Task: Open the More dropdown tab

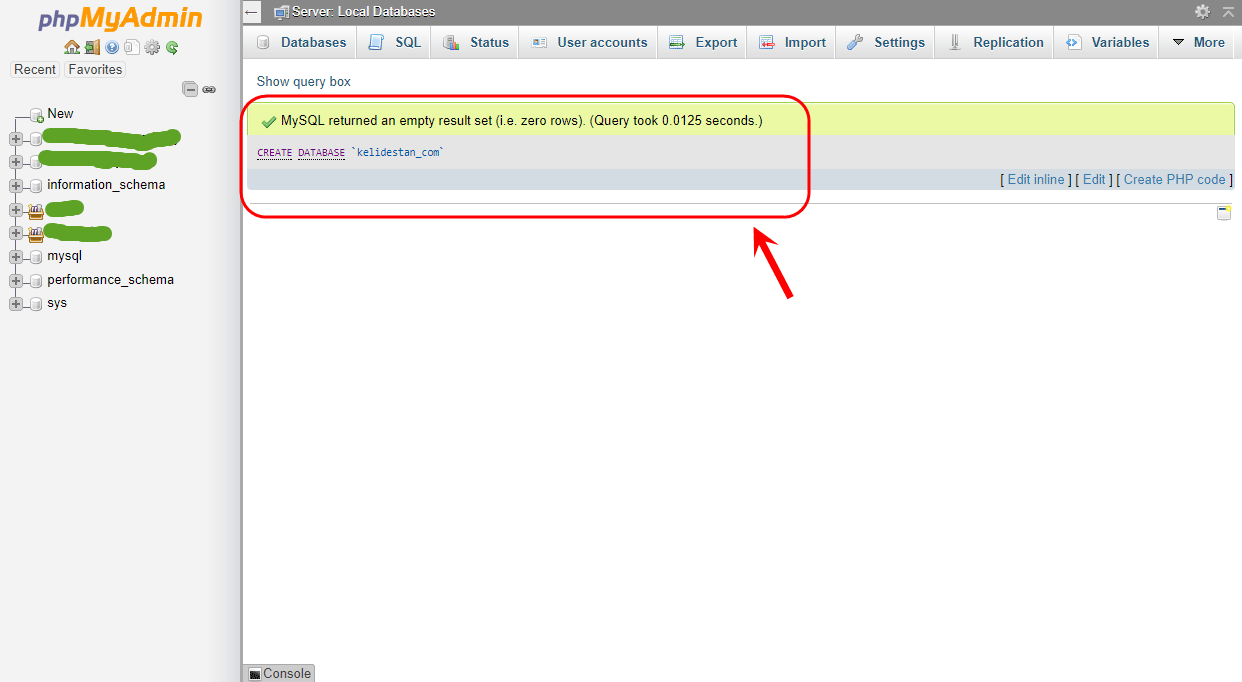Action: click(x=1198, y=42)
